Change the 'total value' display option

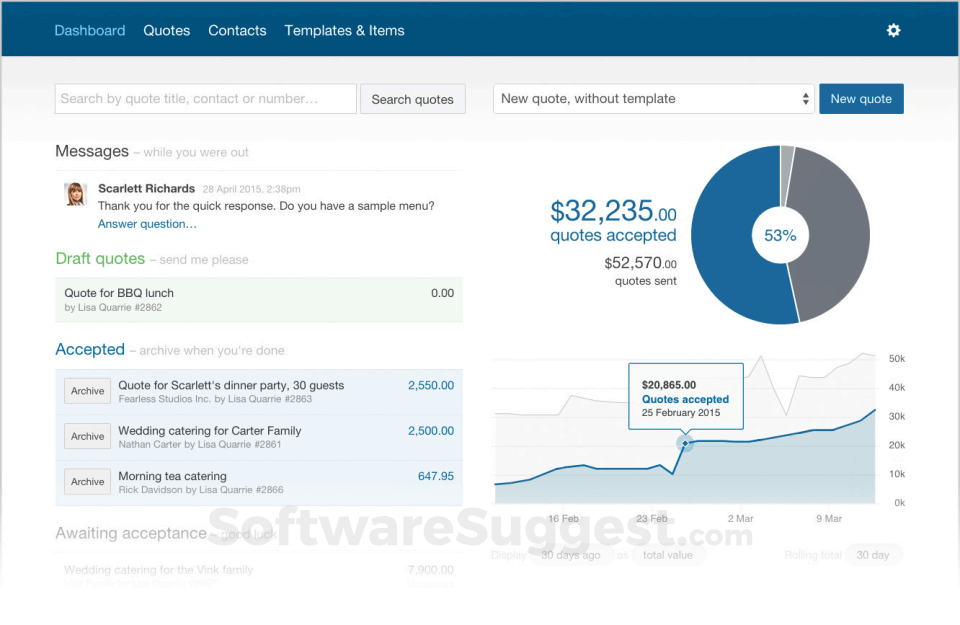(669, 554)
